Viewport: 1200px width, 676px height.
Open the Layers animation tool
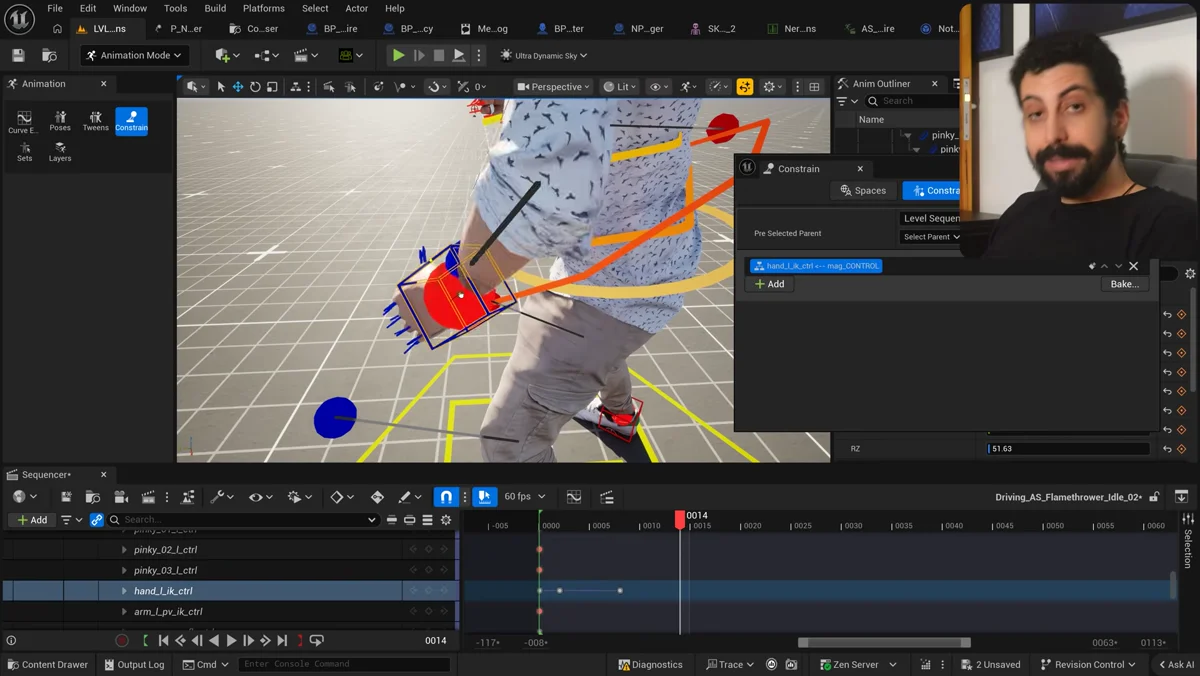point(60,152)
